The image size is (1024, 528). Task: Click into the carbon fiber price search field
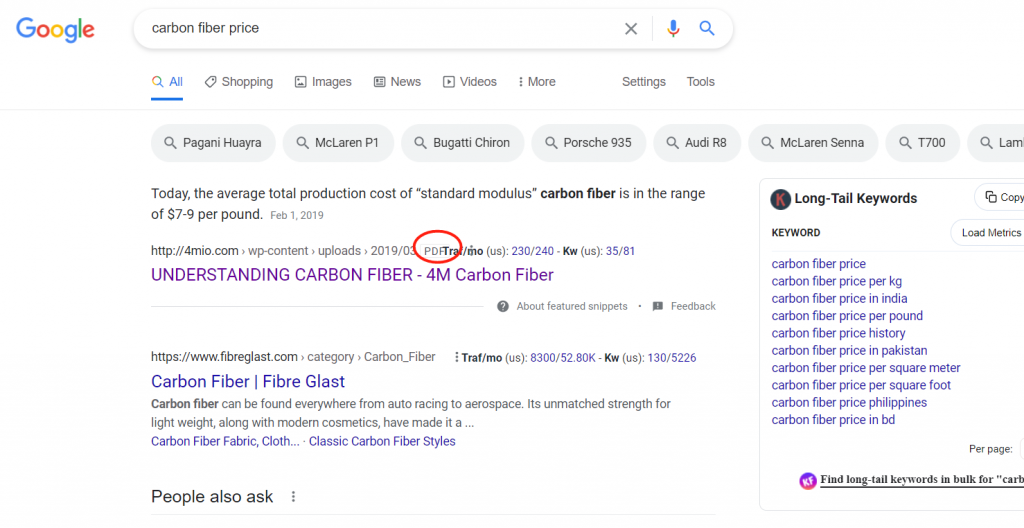point(380,29)
